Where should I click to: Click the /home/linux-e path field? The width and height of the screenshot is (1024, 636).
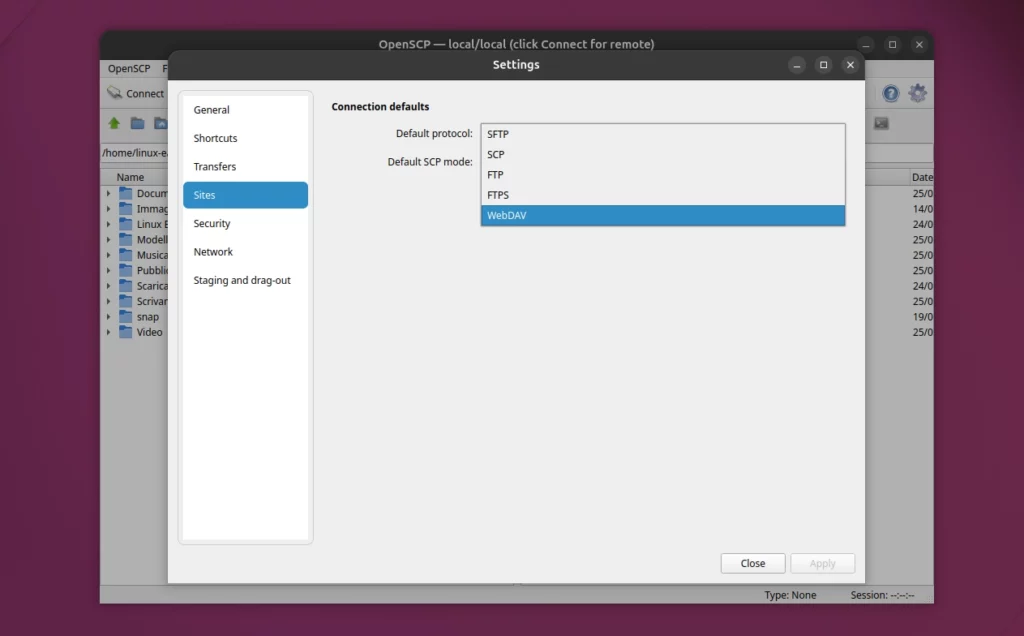point(135,153)
